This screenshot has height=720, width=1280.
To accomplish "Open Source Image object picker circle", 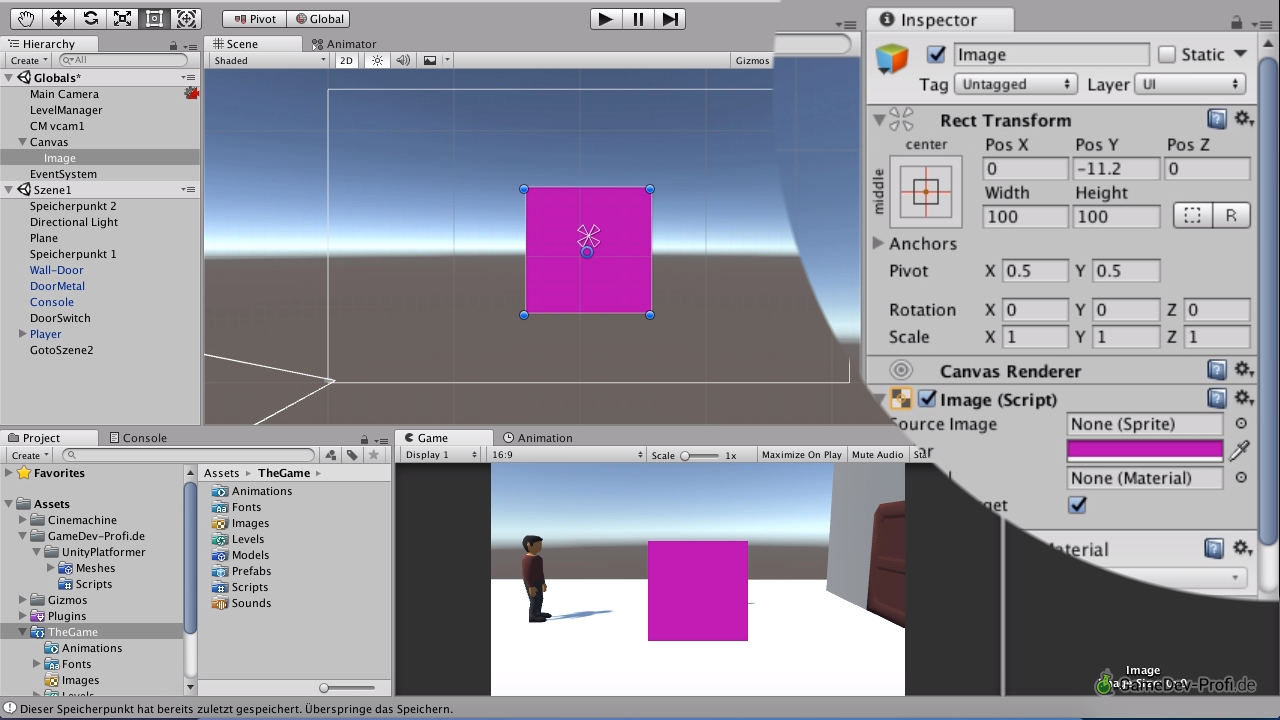I will click(x=1241, y=424).
